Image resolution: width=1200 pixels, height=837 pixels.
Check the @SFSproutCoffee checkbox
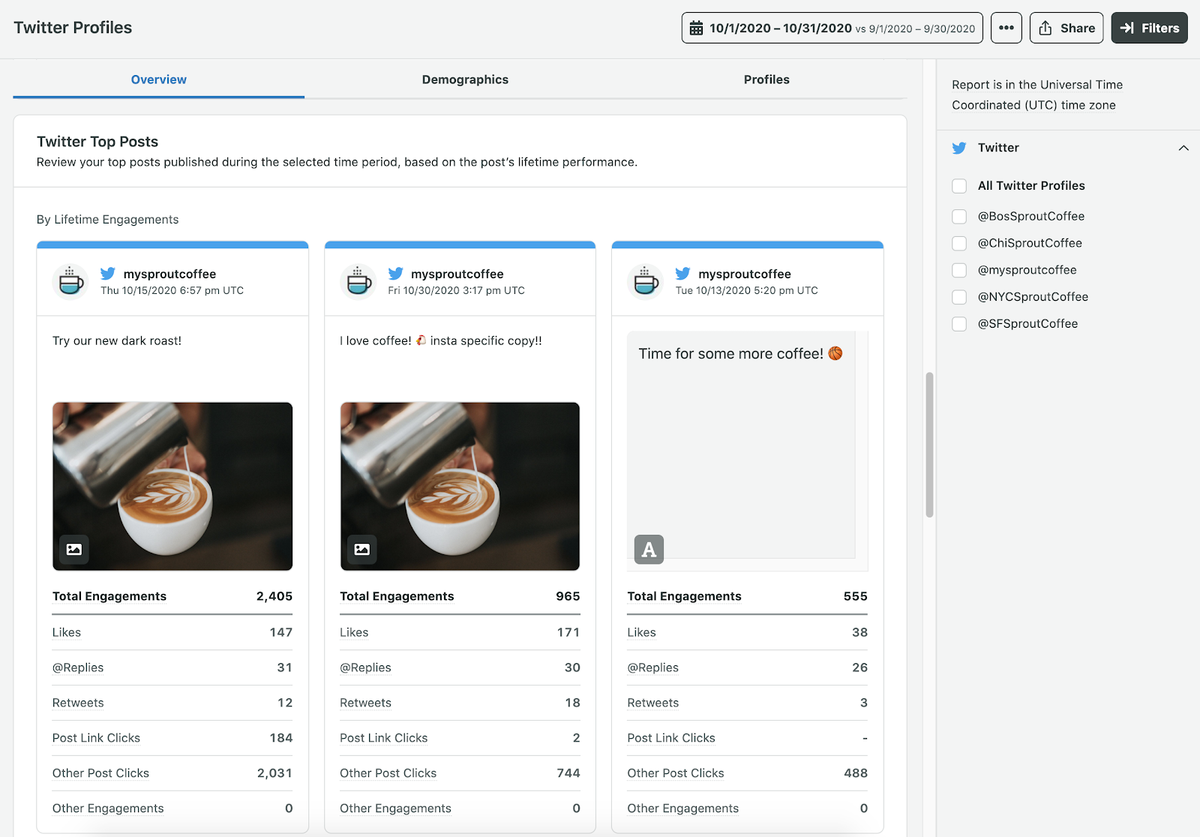tap(959, 324)
